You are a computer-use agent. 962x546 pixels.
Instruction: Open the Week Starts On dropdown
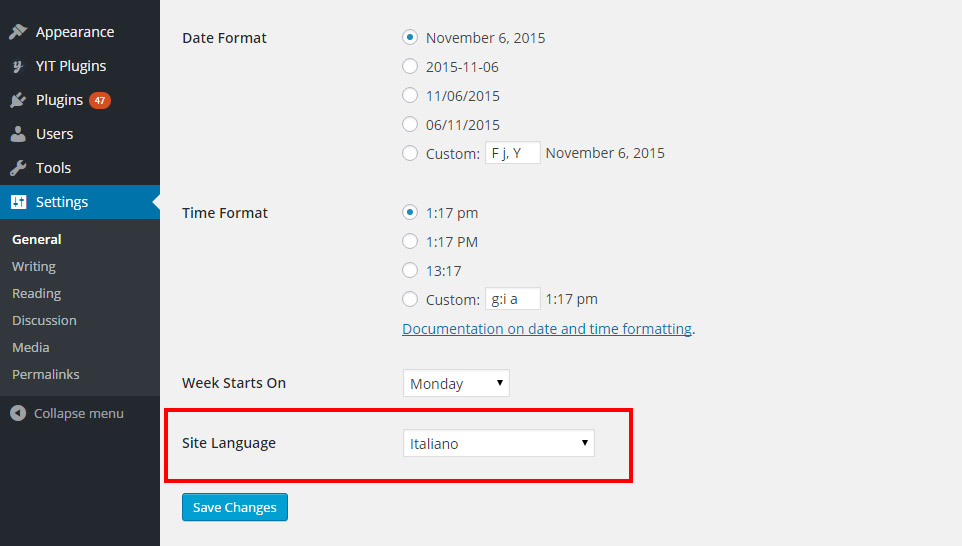(x=456, y=383)
